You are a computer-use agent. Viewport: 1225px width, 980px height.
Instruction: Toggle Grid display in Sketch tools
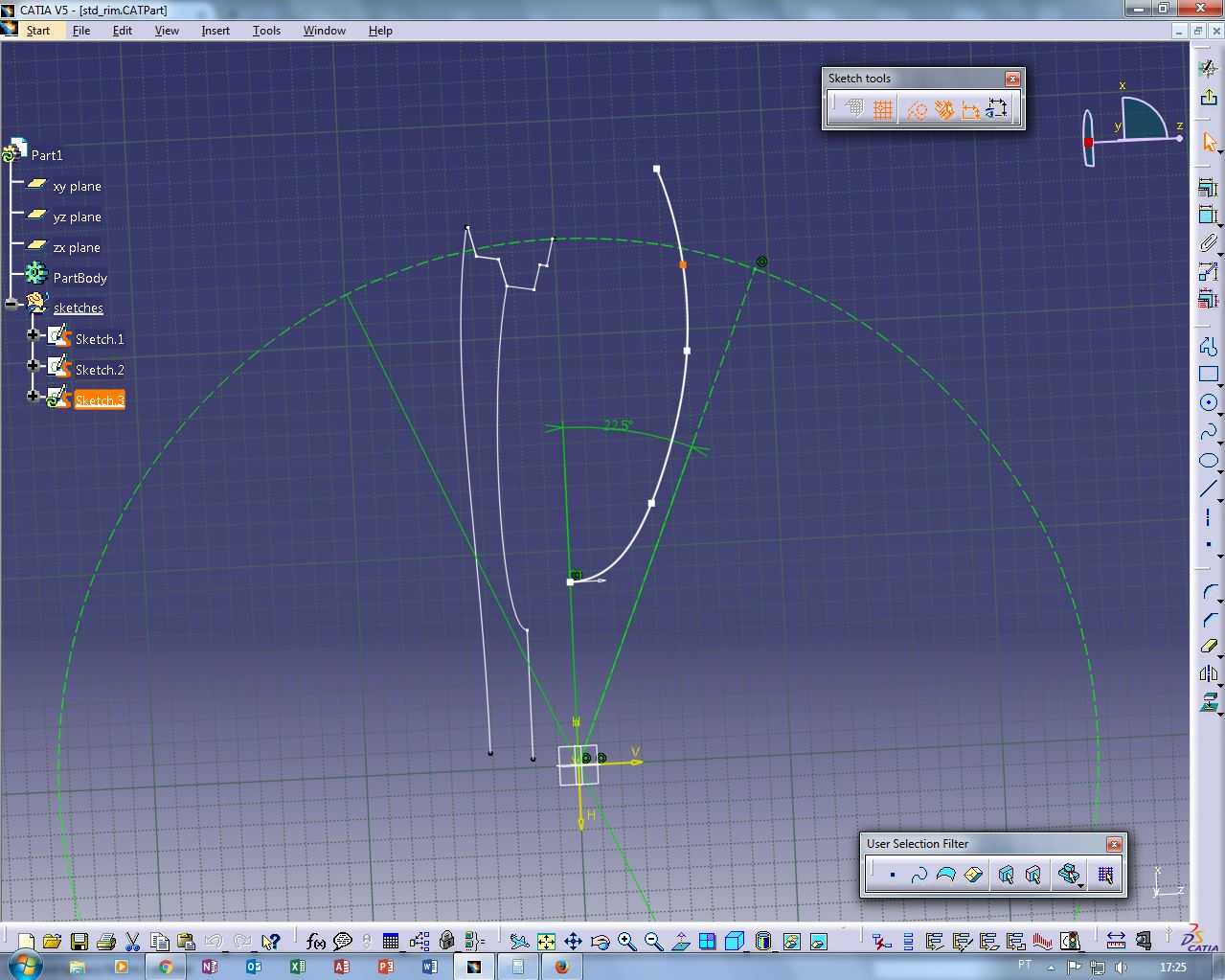(855, 110)
